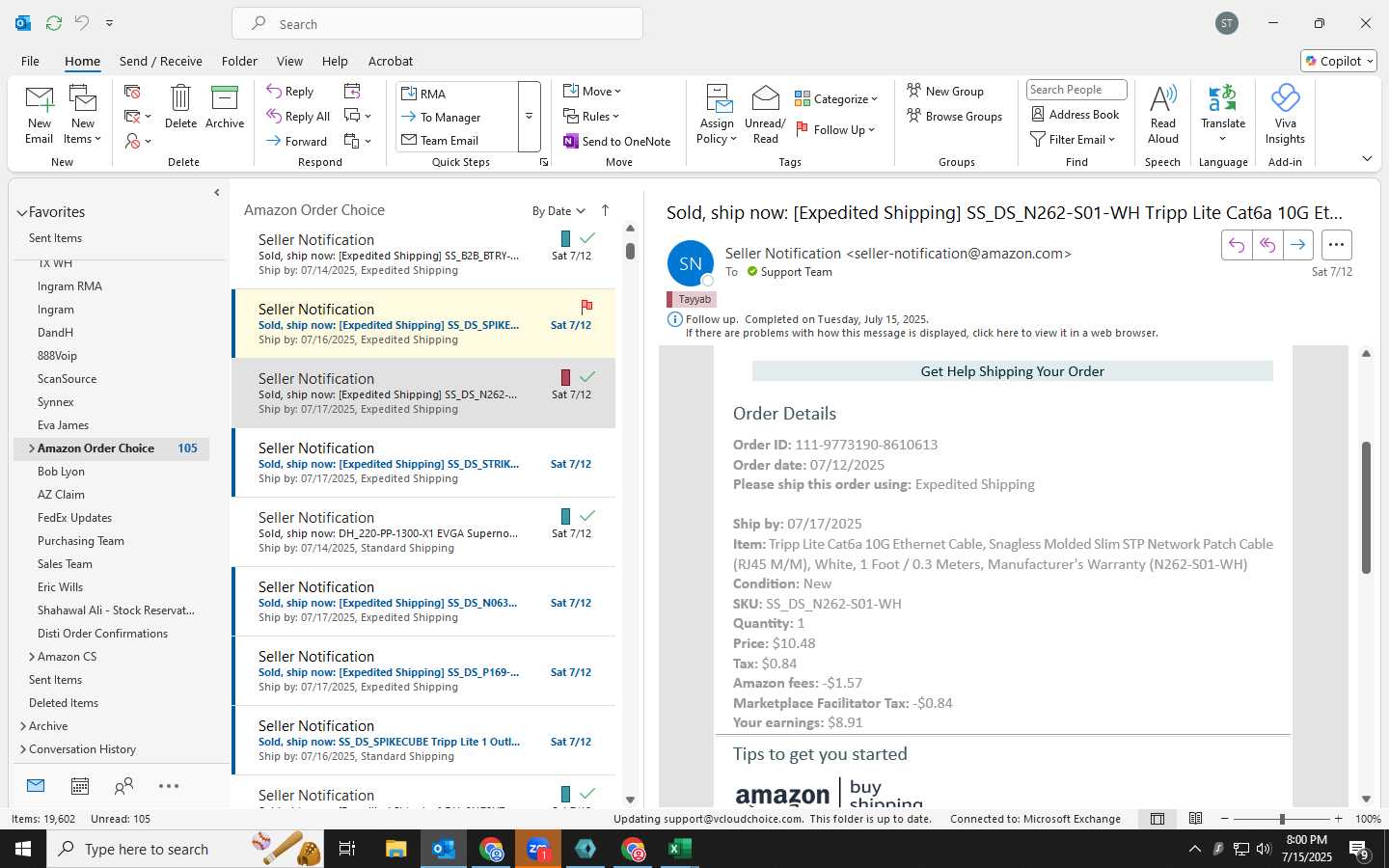This screenshot has height=868, width=1389.
Task: Click red category swatch on SS_DS_N262 message
Action: (x=565, y=377)
